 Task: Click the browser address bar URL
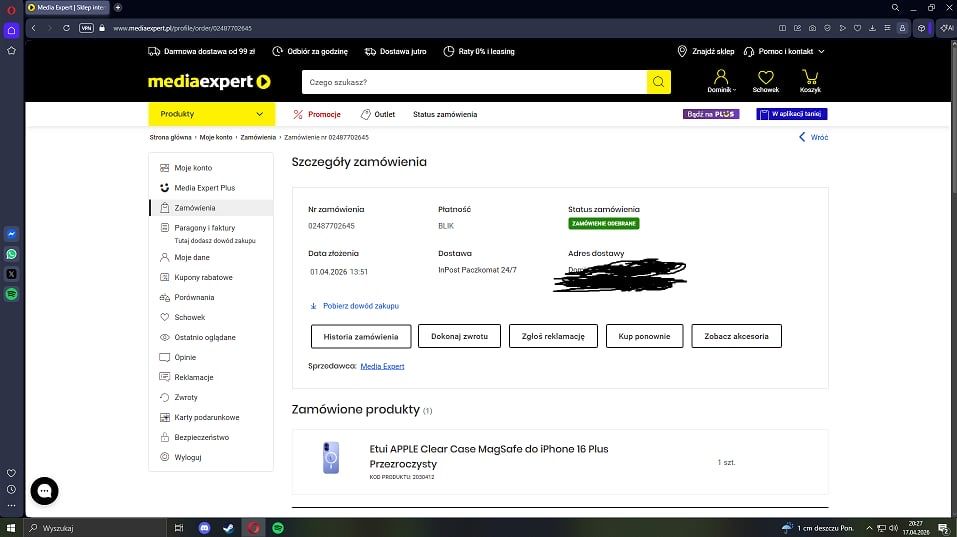[182, 28]
